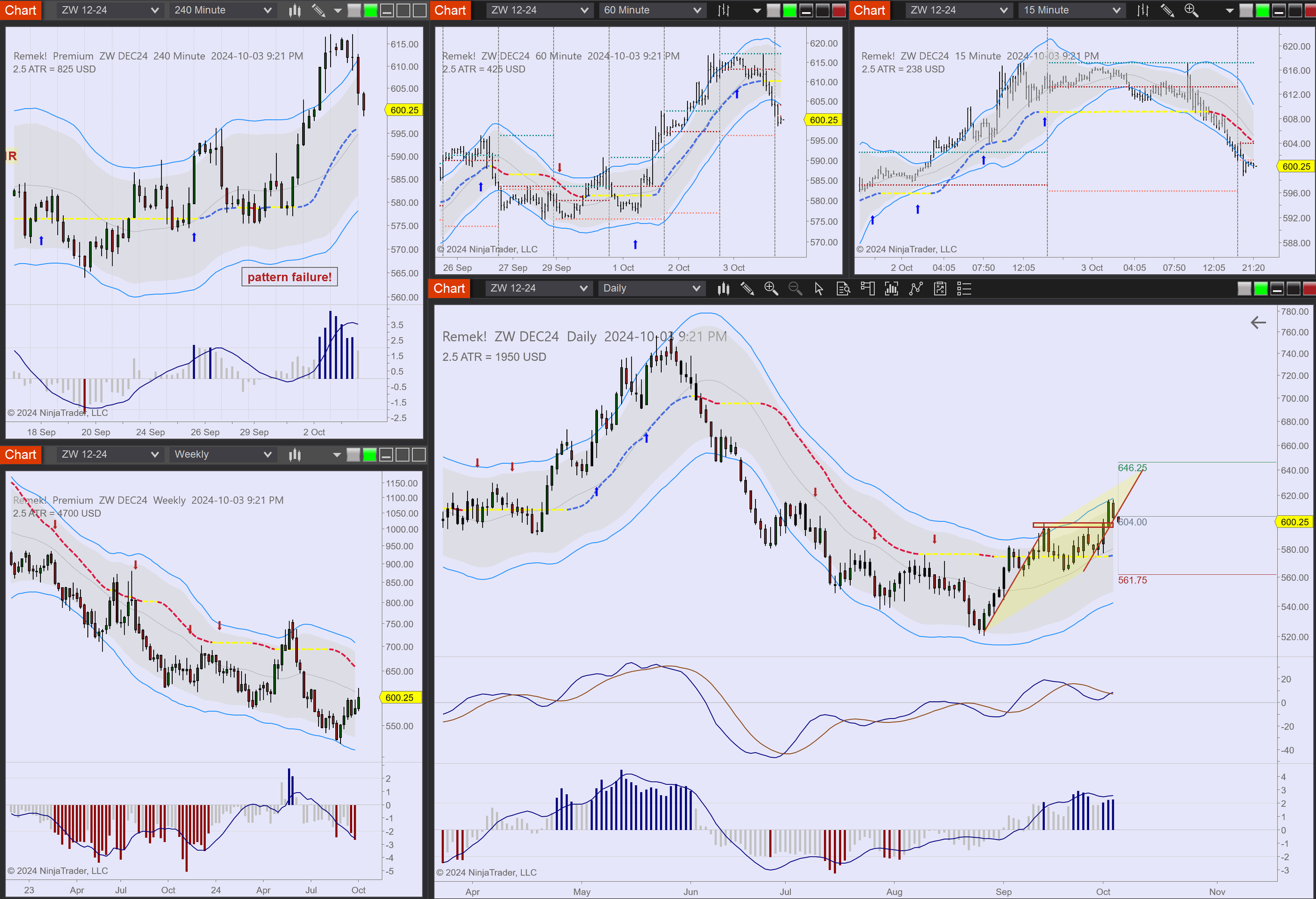Open ZW 12-24 instrument dropdown in Daily chart
Screen dimensions: 1316x899
pyautogui.click(x=539, y=288)
